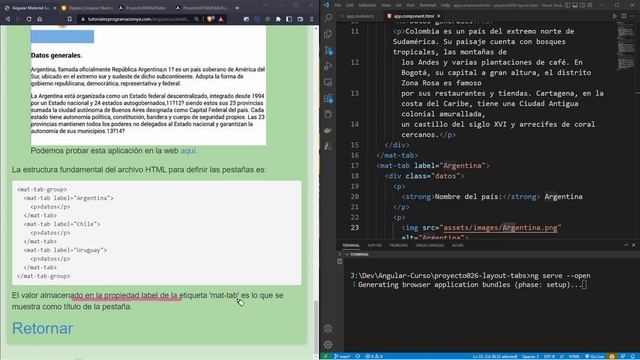
Task: Open the Search view in VS Code activity bar
Action: [328, 17]
